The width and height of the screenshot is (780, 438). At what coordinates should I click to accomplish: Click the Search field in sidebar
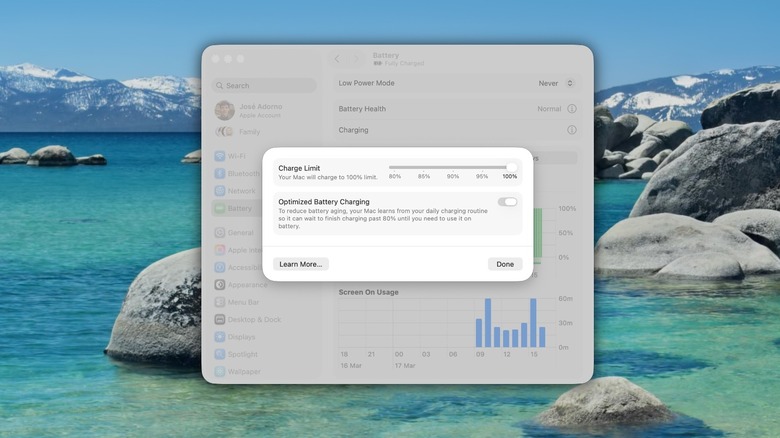pyautogui.click(x=265, y=86)
